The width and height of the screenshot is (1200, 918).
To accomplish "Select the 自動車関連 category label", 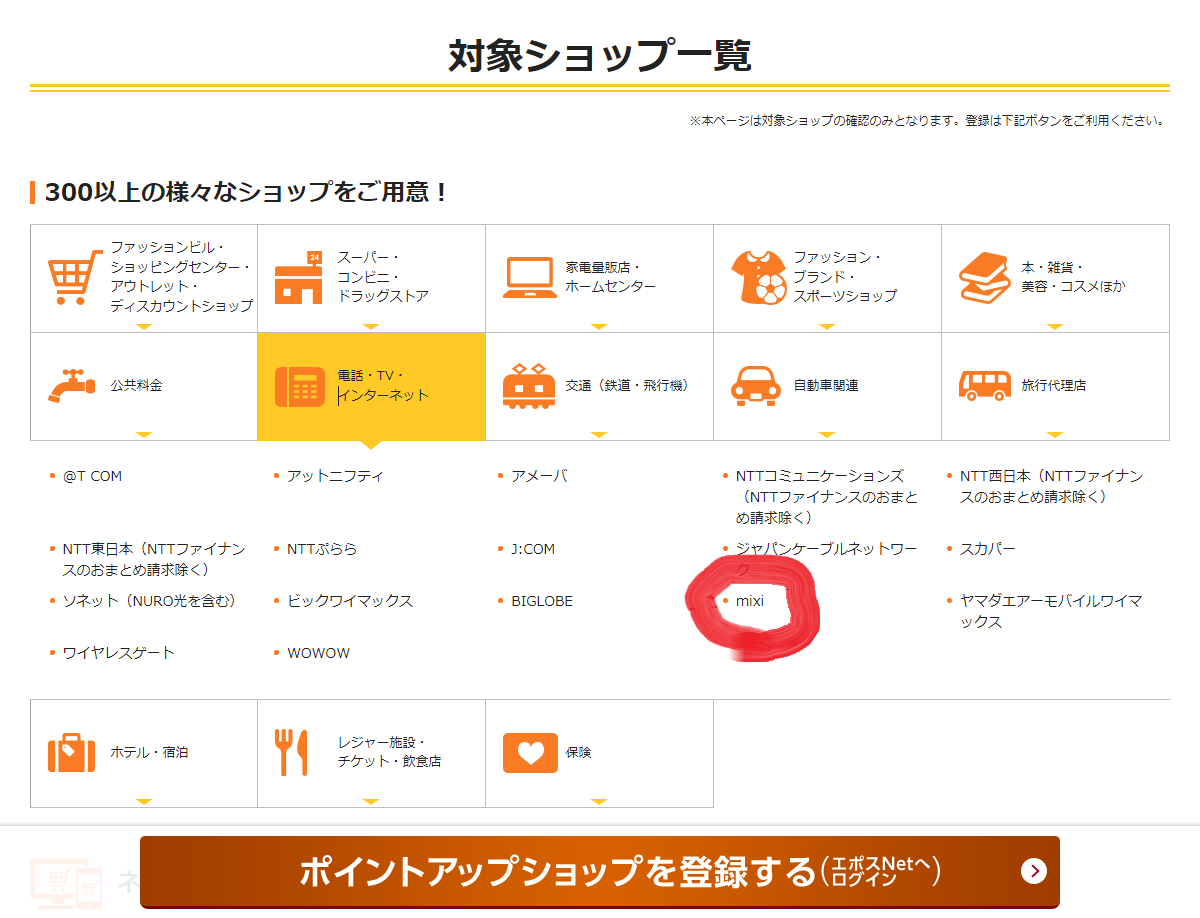I will pos(826,385).
